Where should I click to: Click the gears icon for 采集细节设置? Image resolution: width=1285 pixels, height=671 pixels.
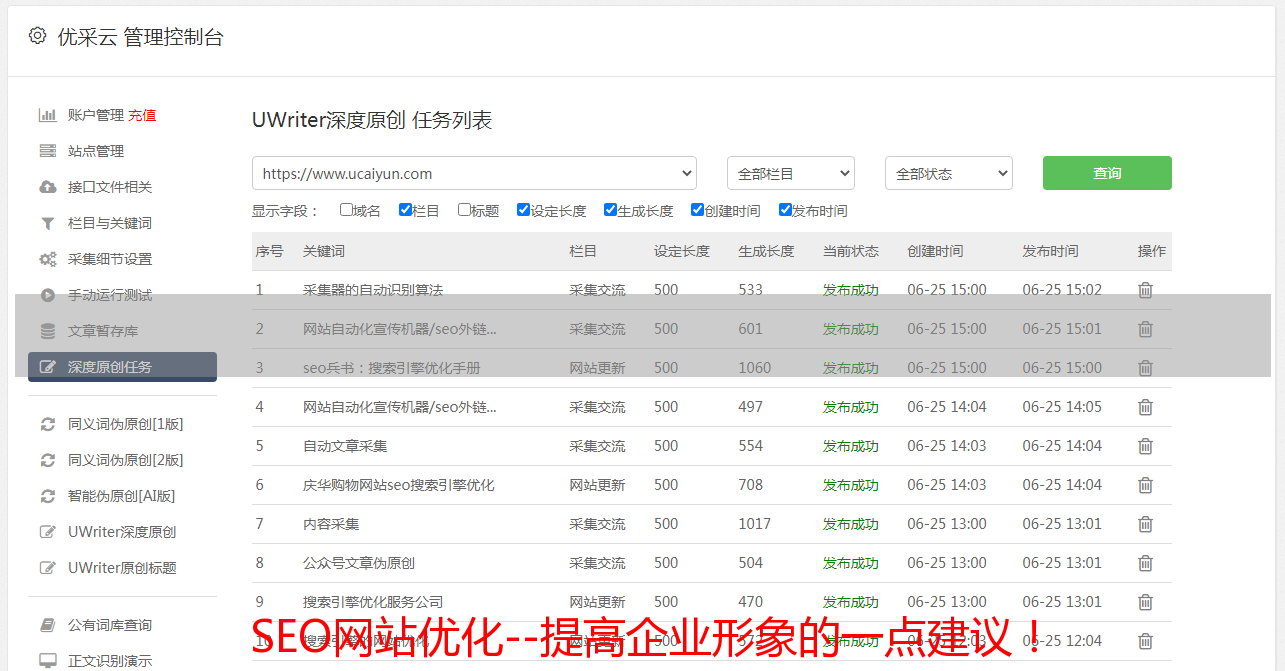47,259
